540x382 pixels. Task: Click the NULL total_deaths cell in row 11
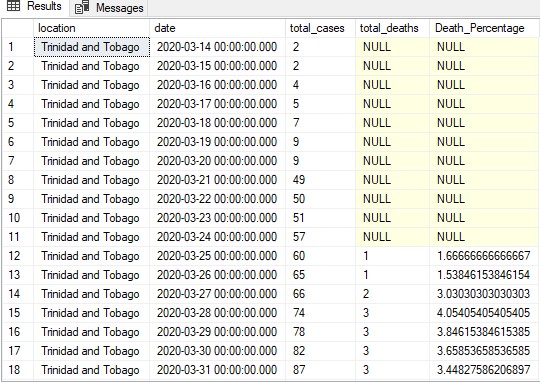[x=392, y=237]
